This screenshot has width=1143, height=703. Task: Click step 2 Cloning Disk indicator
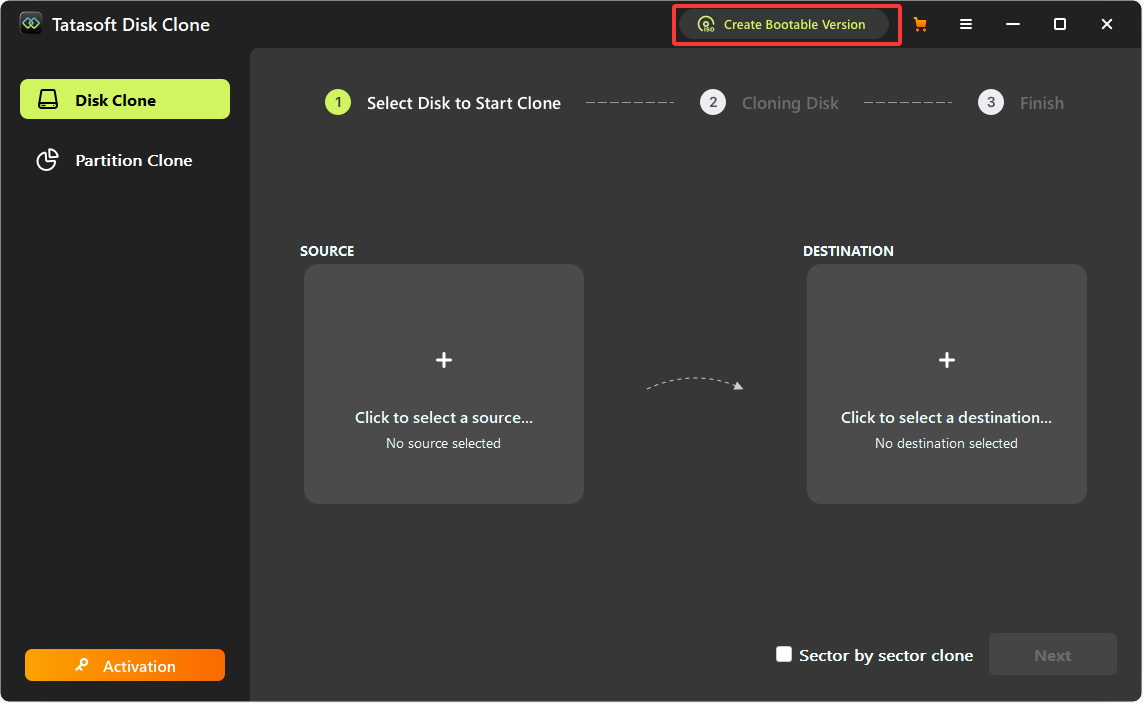click(x=713, y=102)
